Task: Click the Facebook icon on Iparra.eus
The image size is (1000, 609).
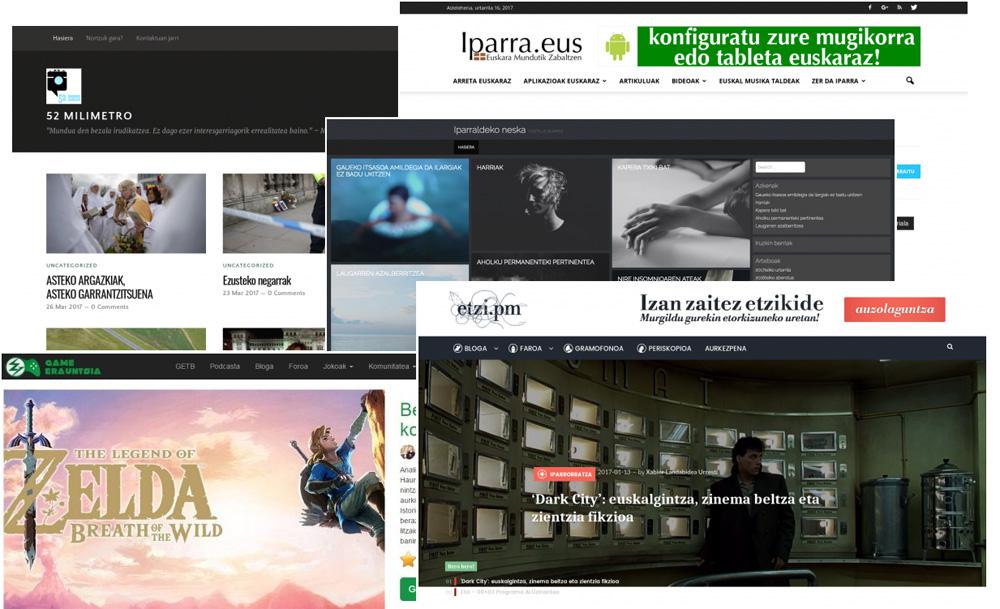Action: (869, 7)
